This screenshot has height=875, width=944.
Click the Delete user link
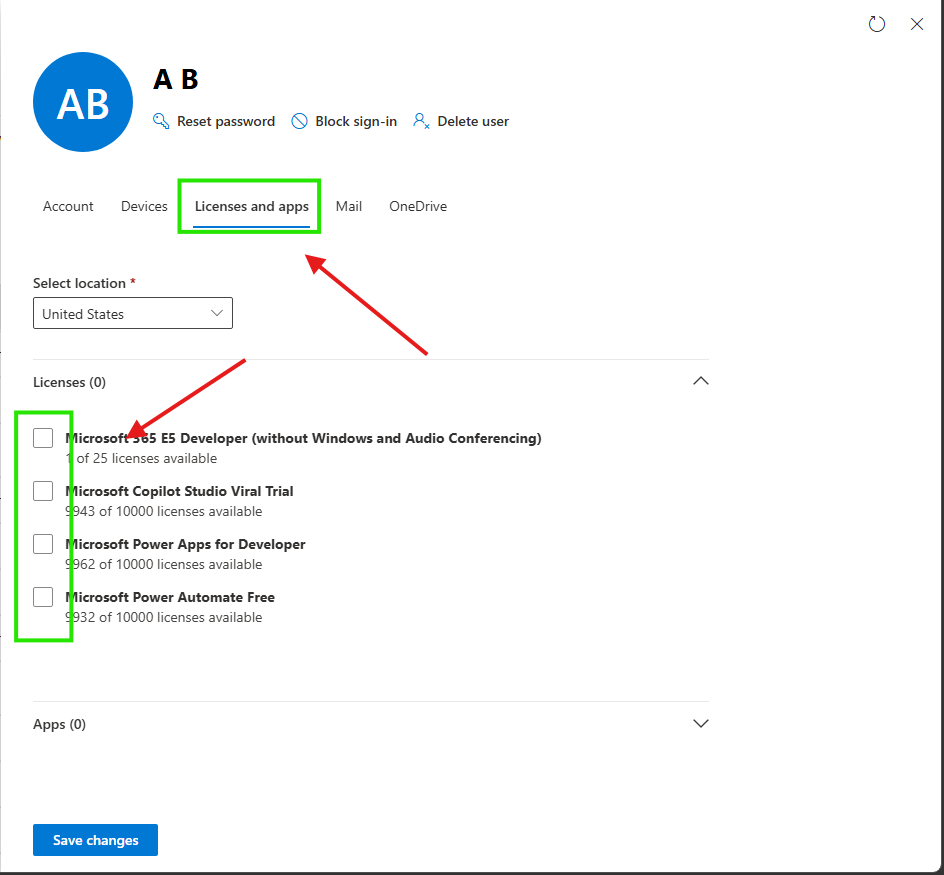473,122
